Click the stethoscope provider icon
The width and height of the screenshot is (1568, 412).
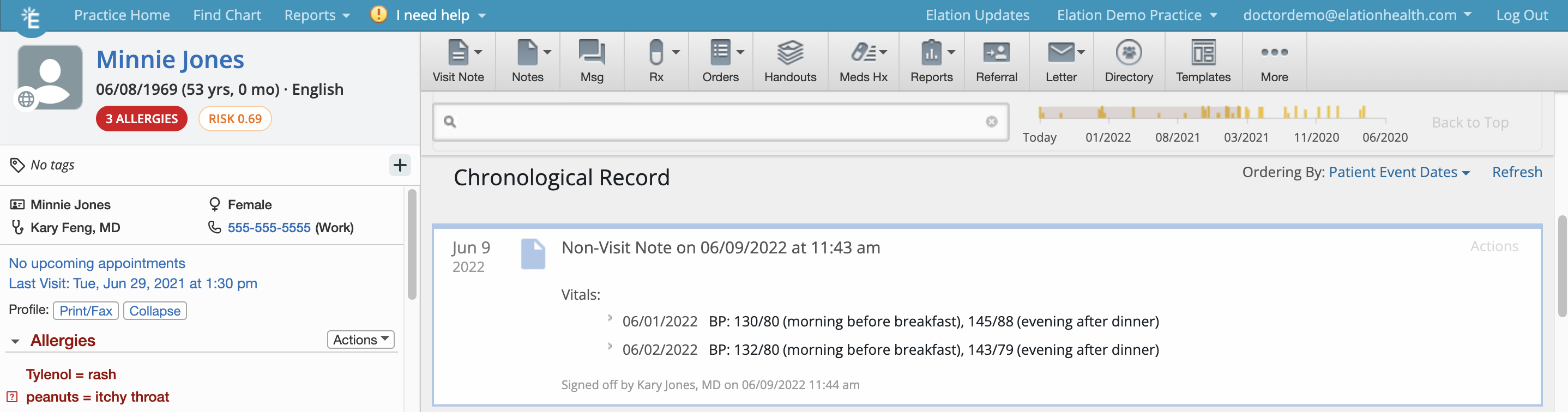pos(17,227)
